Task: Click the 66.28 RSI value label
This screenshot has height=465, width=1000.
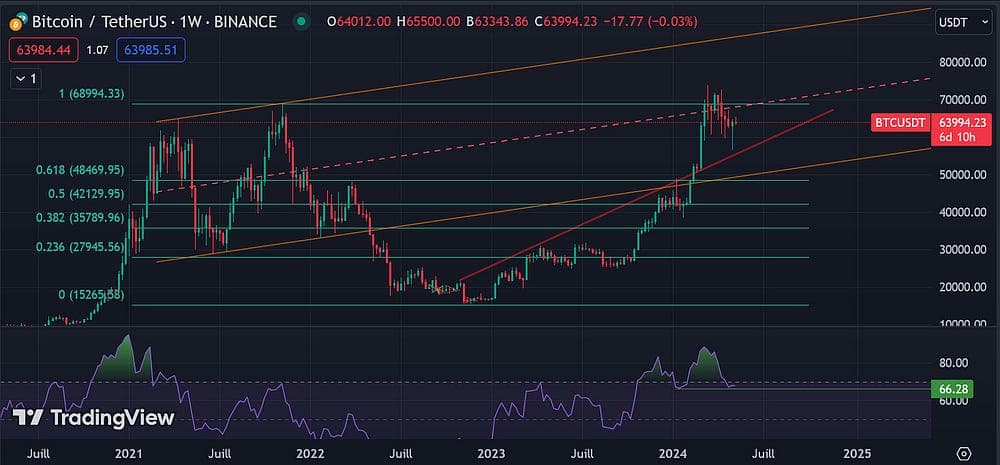Action: [952, 388]
